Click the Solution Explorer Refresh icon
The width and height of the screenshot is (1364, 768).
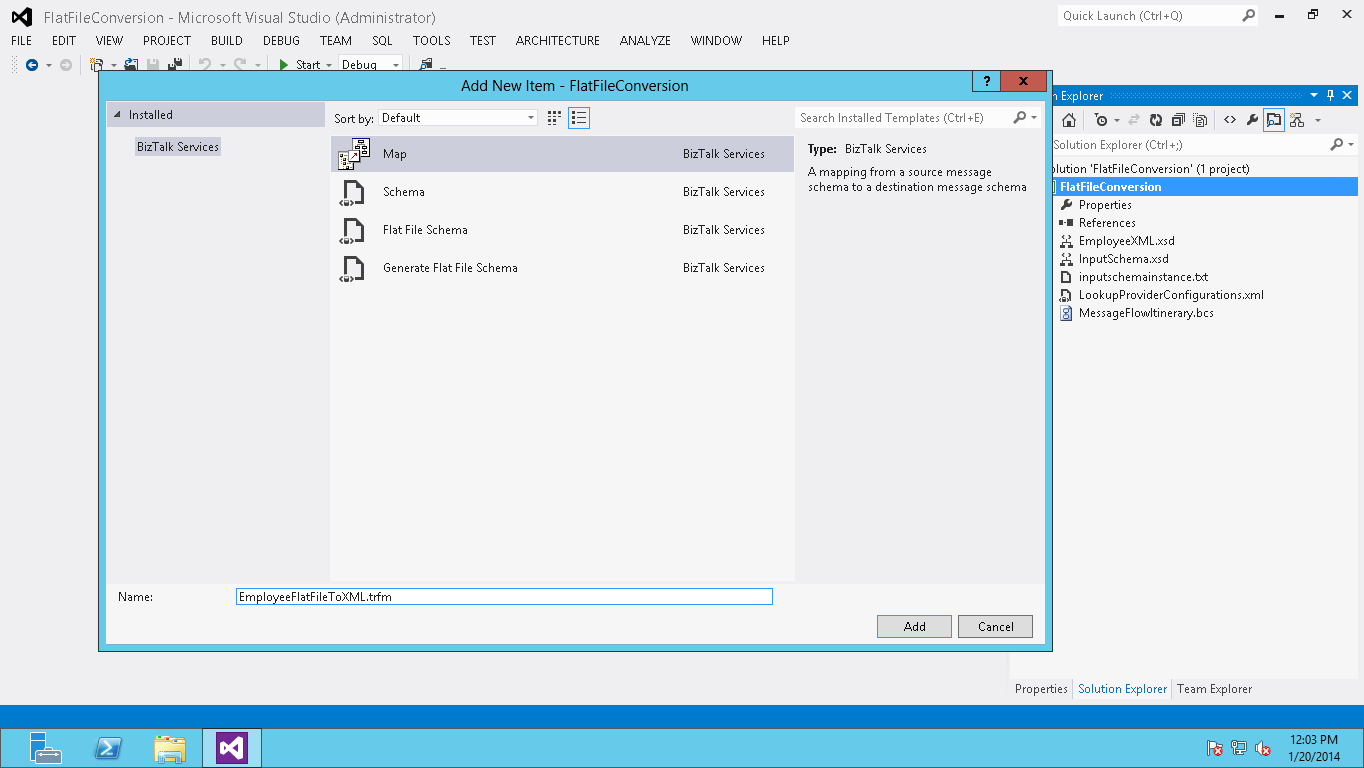(x=1155, y=120)
